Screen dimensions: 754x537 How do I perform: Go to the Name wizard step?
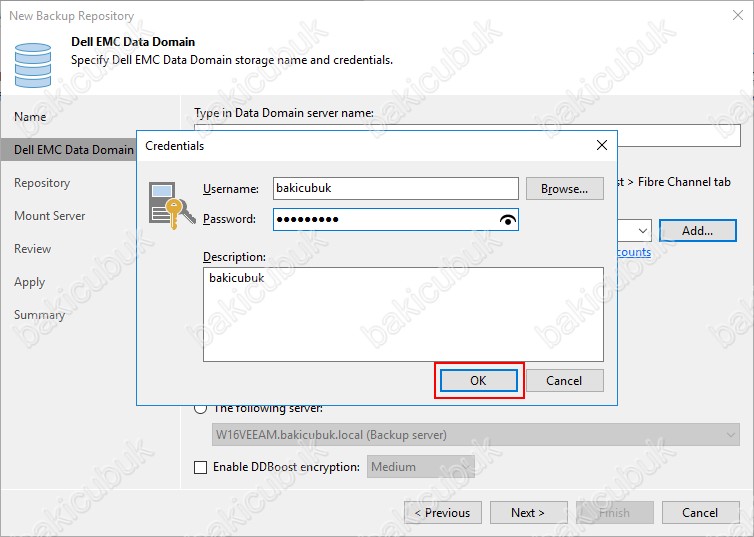click(x=30, y=117)
